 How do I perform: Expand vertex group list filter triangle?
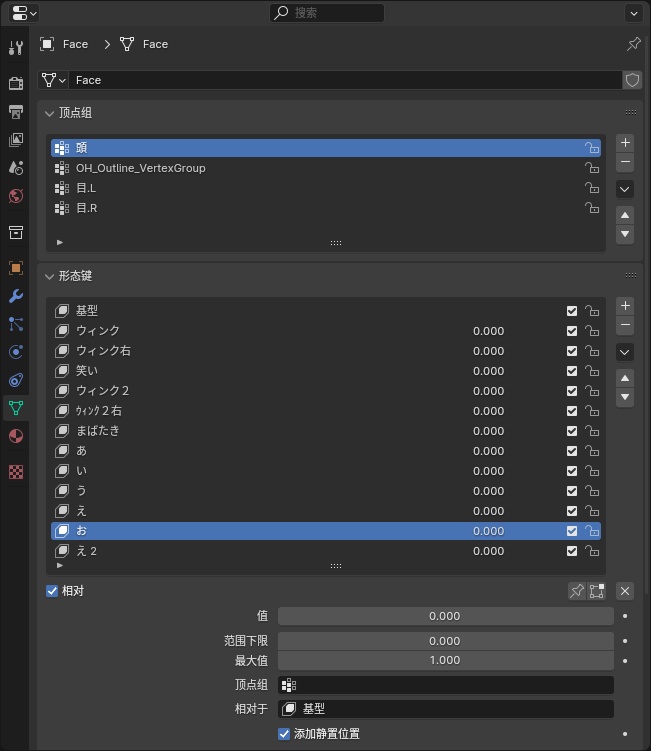pyautogui.click(x=60, y=242)
